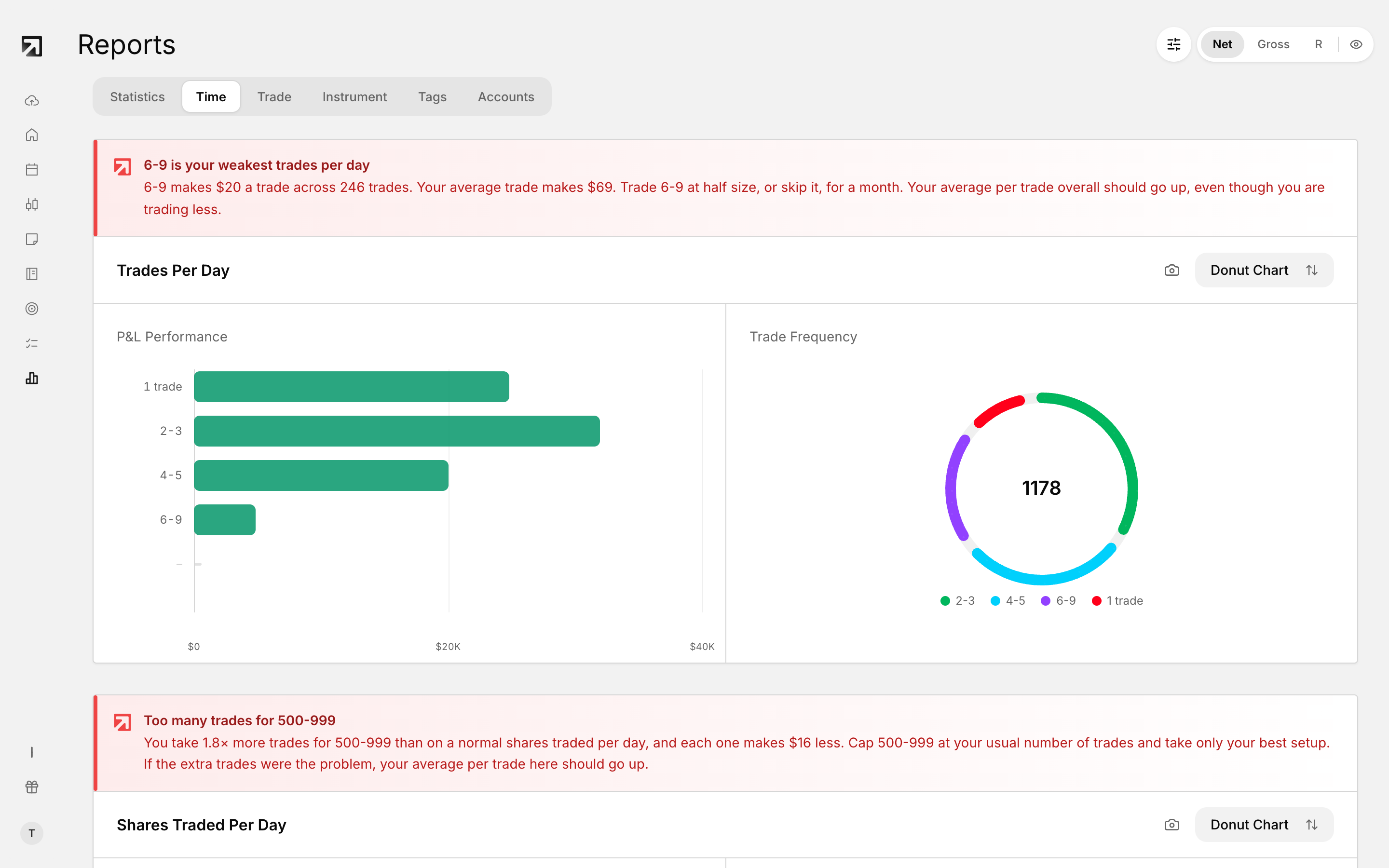Screen dimensions: 1389x868
Task: Click the 4-5 bar chart axis label
Action: [170, 475]
